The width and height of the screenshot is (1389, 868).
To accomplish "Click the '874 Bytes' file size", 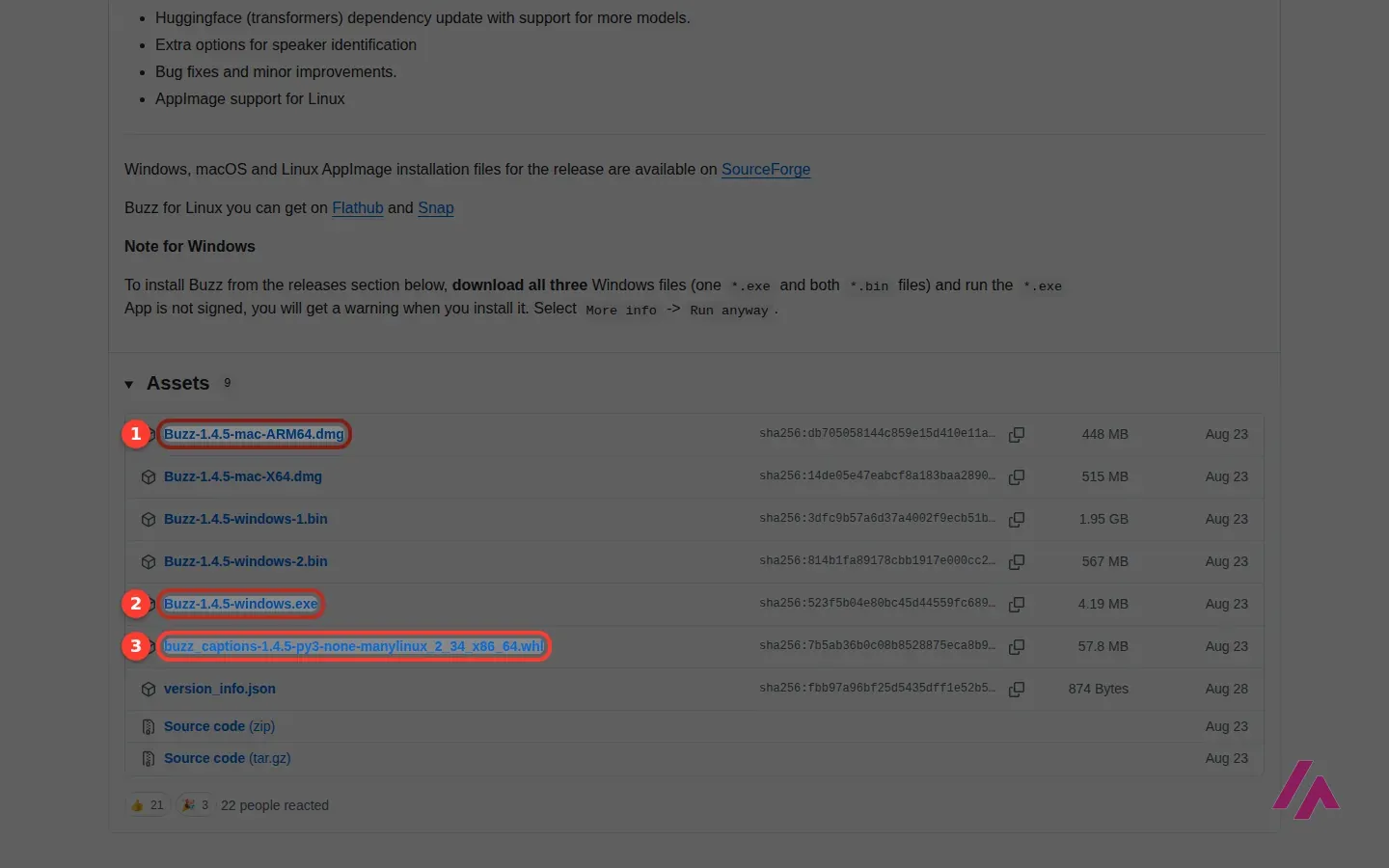I will 1099,689.
